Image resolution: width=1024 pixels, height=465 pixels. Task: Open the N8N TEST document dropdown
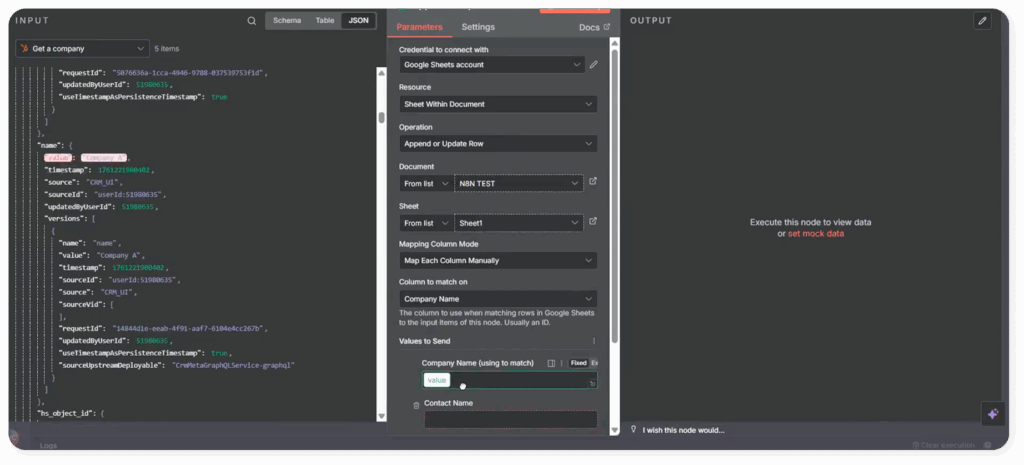click(x=519, y=184)
